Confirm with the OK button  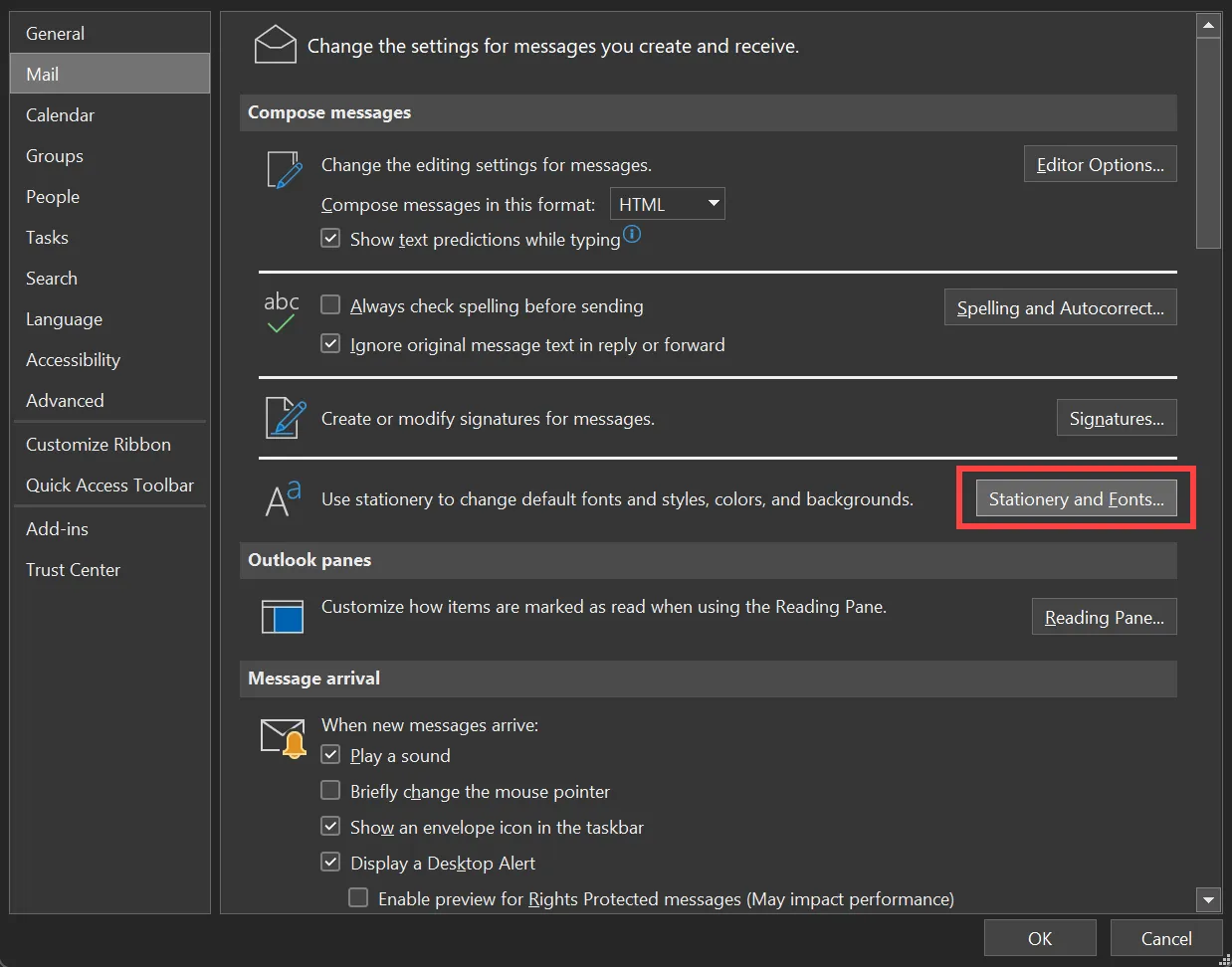[x=1040, y=938]
